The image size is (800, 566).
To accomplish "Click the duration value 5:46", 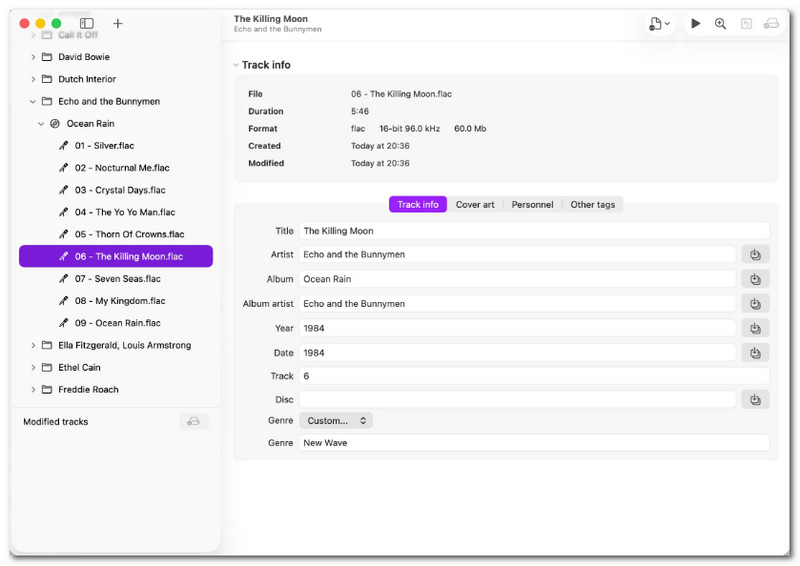I will click(x=360, y=111).
